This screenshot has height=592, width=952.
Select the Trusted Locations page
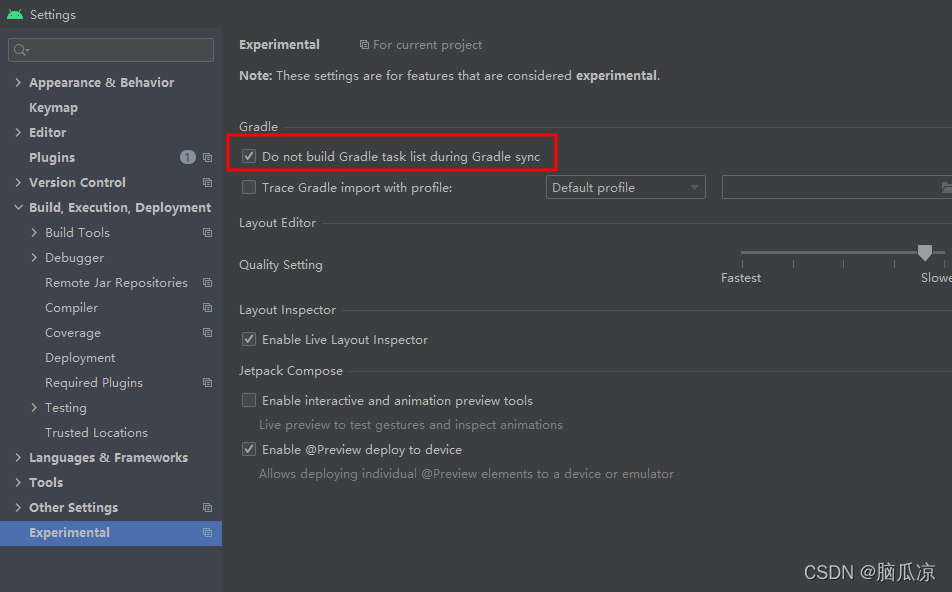(x=96, y=432)
